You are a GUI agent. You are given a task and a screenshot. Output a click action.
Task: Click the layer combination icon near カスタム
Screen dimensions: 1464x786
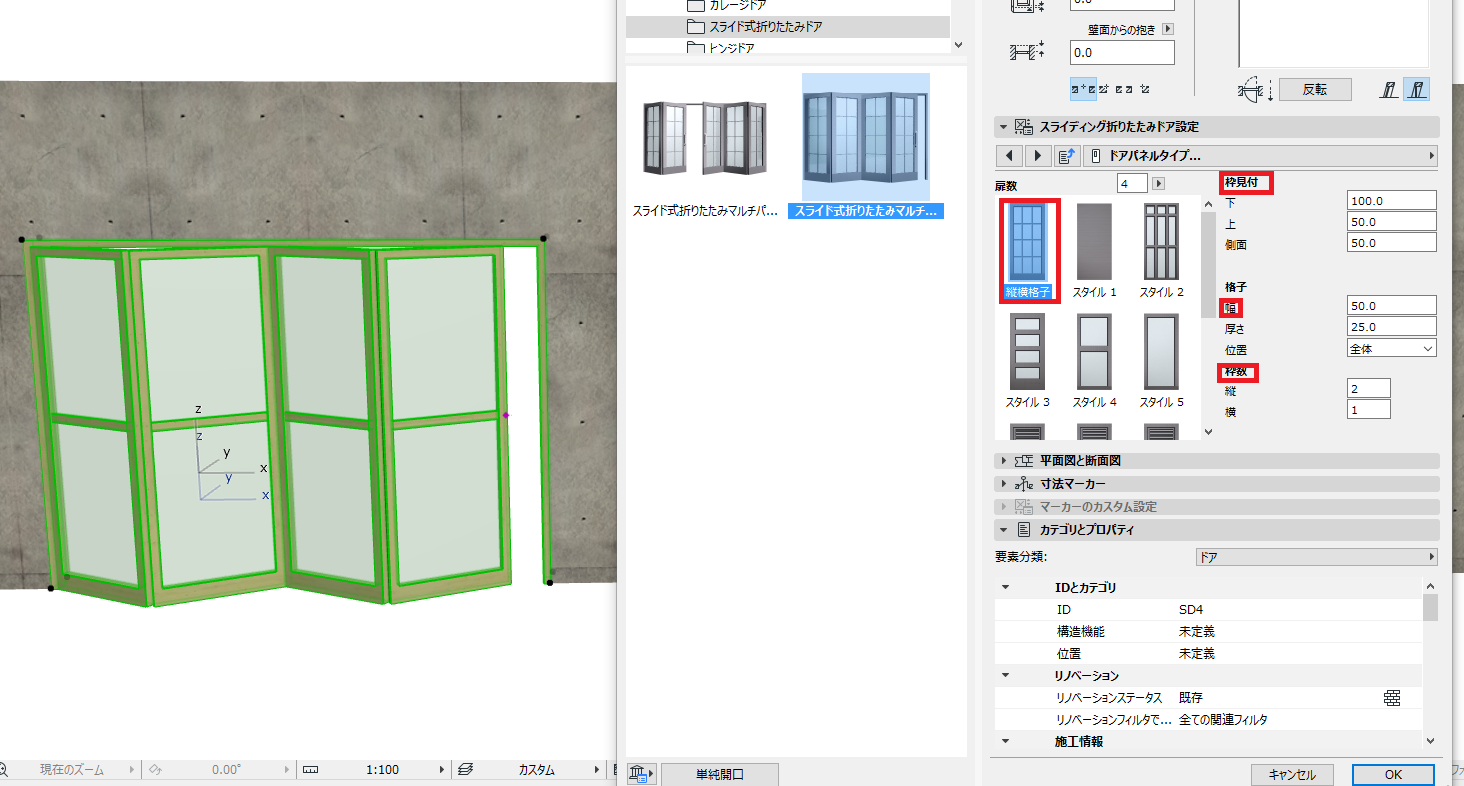[x=465, y=770]
